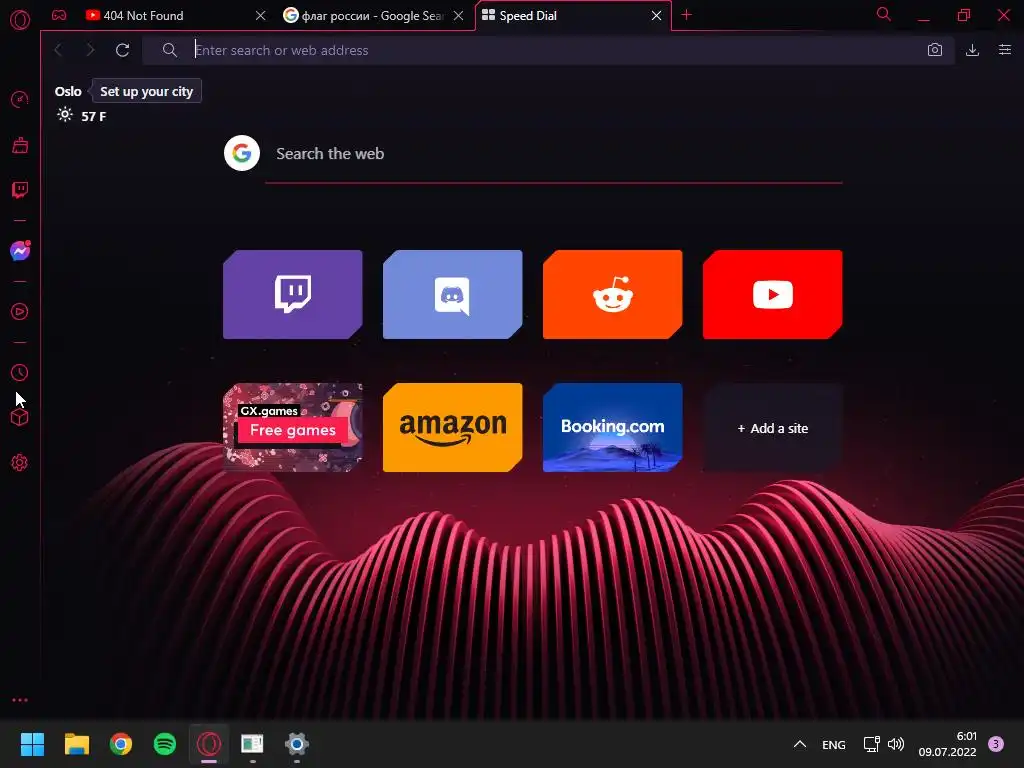The height and width of the screenshot is (768, 1024).
Task: Click the Google logo by search
Action: click(x=242, y=153)
